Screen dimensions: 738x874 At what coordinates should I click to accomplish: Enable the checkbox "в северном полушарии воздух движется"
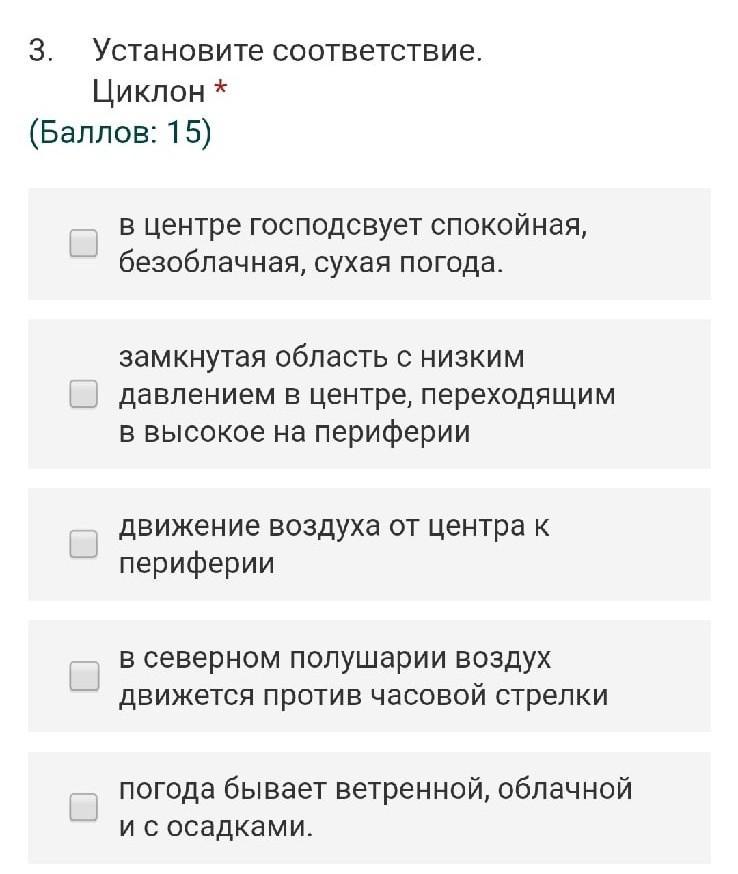pyautogui.click(x=84, y=676)
